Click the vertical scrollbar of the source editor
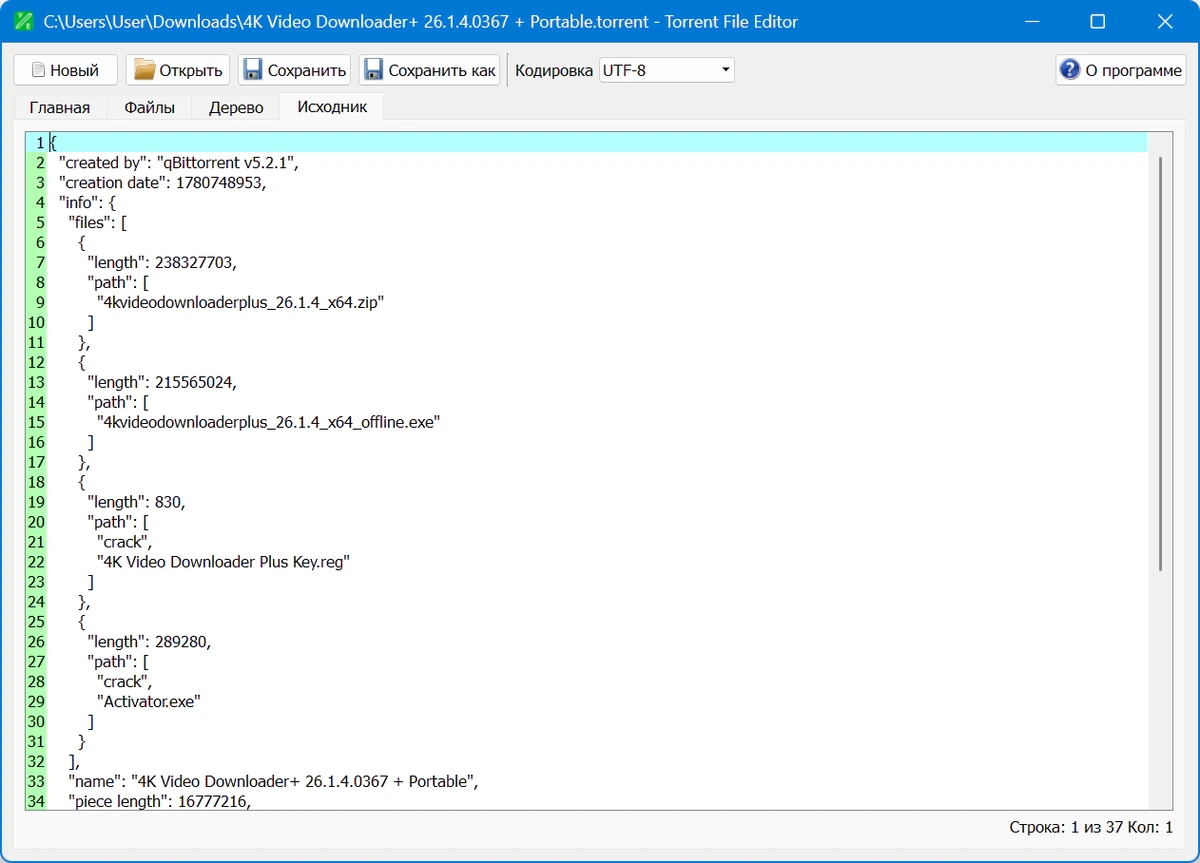1200x863 pixels. point(1160,364)
